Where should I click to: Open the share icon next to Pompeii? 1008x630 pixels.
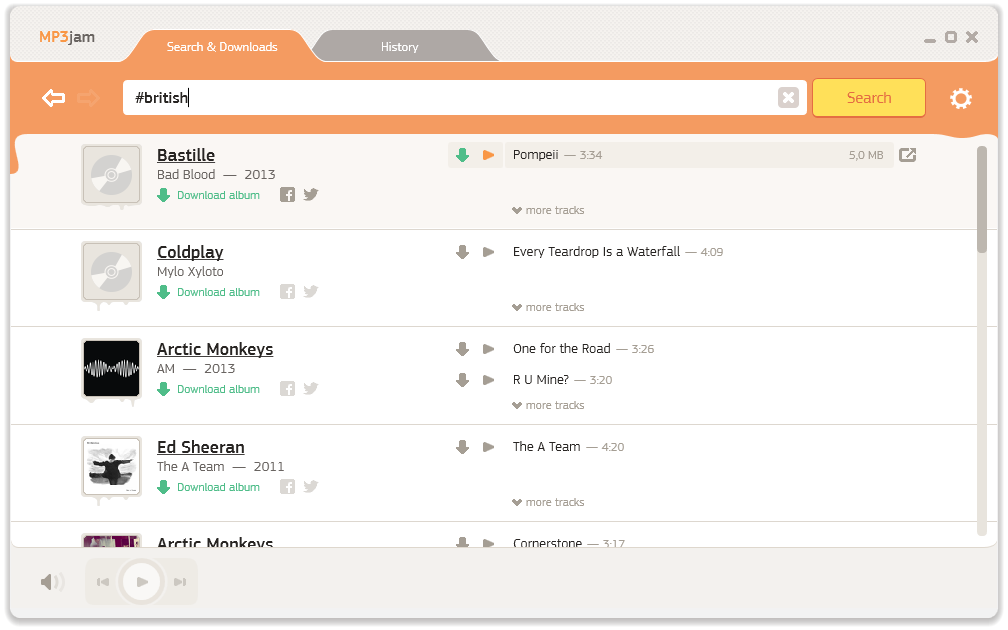908,155
